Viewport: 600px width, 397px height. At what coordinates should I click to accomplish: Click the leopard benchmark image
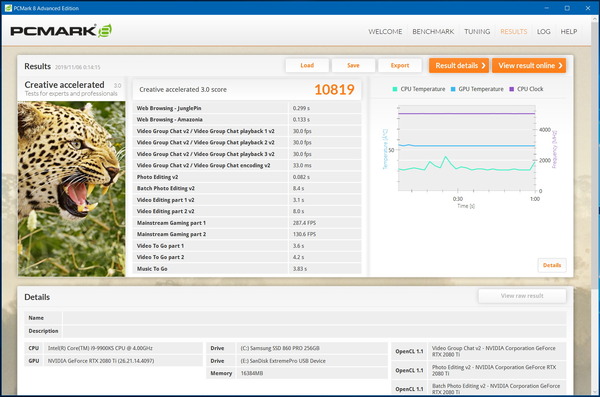tap(72, 189)
